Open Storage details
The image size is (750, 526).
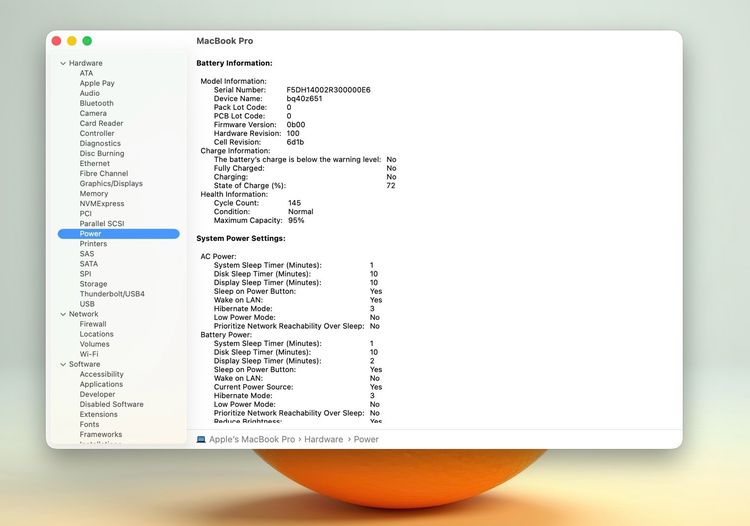point(93,284)
